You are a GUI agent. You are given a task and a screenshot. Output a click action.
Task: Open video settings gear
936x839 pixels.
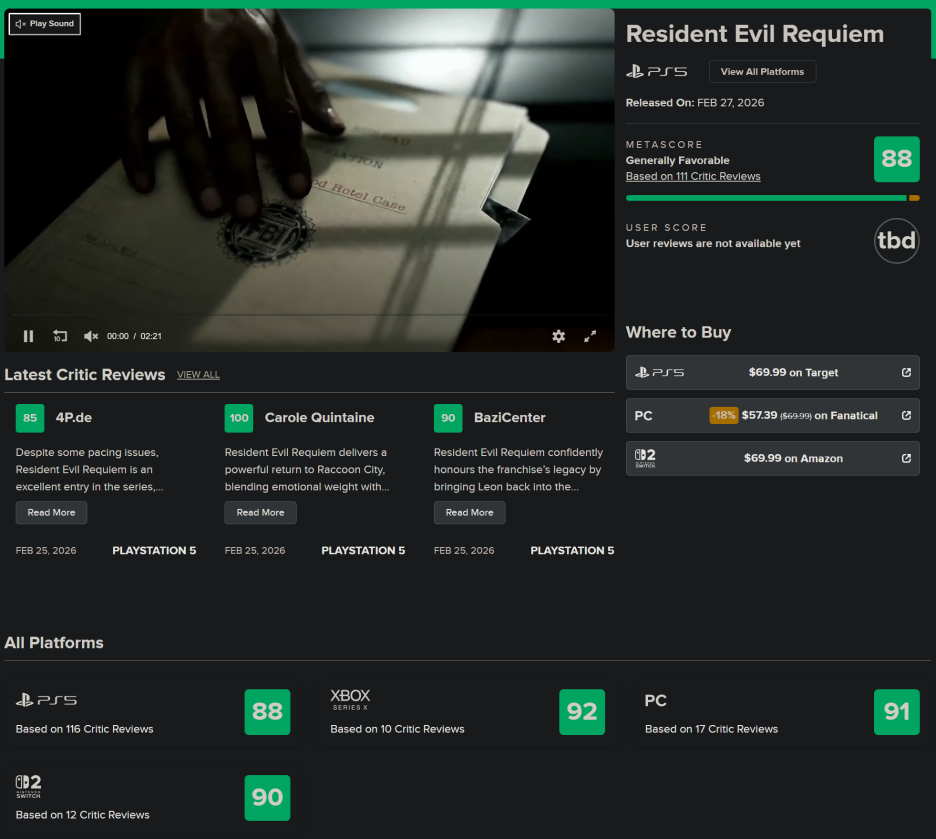pyautogui.click(x=558, y=336)
